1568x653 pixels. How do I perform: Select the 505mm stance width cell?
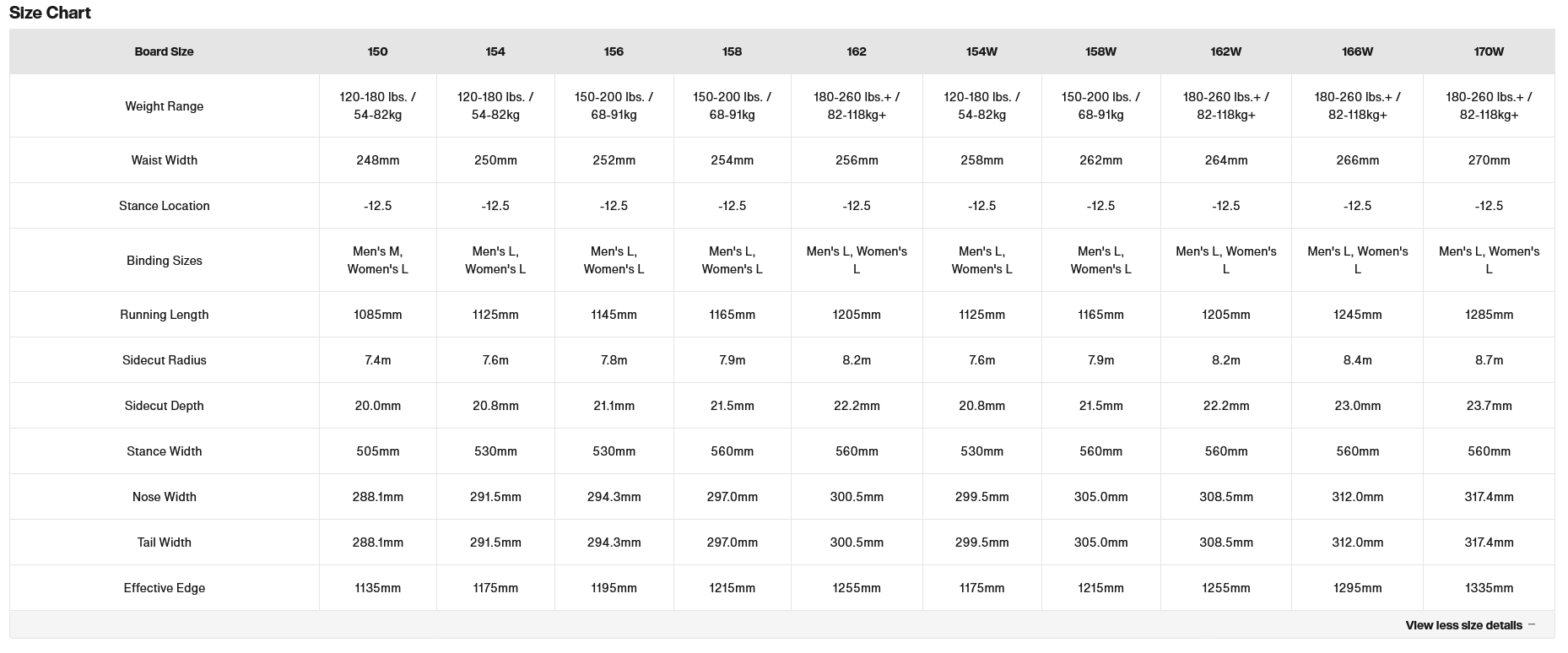pyautogui.click(x=377, y=451)
